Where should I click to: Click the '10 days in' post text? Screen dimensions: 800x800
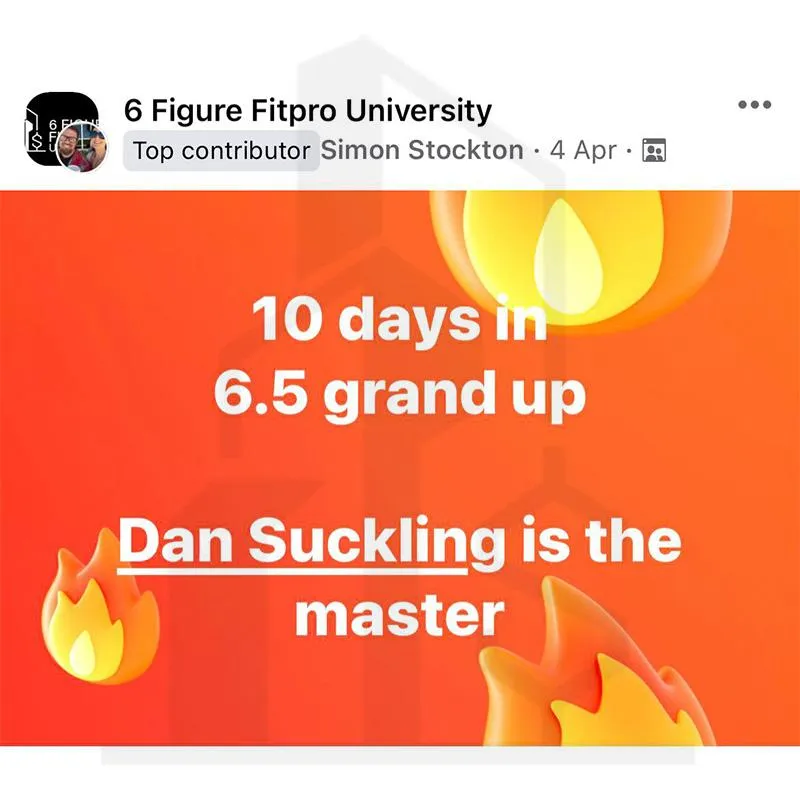click(x=399, y=321)
